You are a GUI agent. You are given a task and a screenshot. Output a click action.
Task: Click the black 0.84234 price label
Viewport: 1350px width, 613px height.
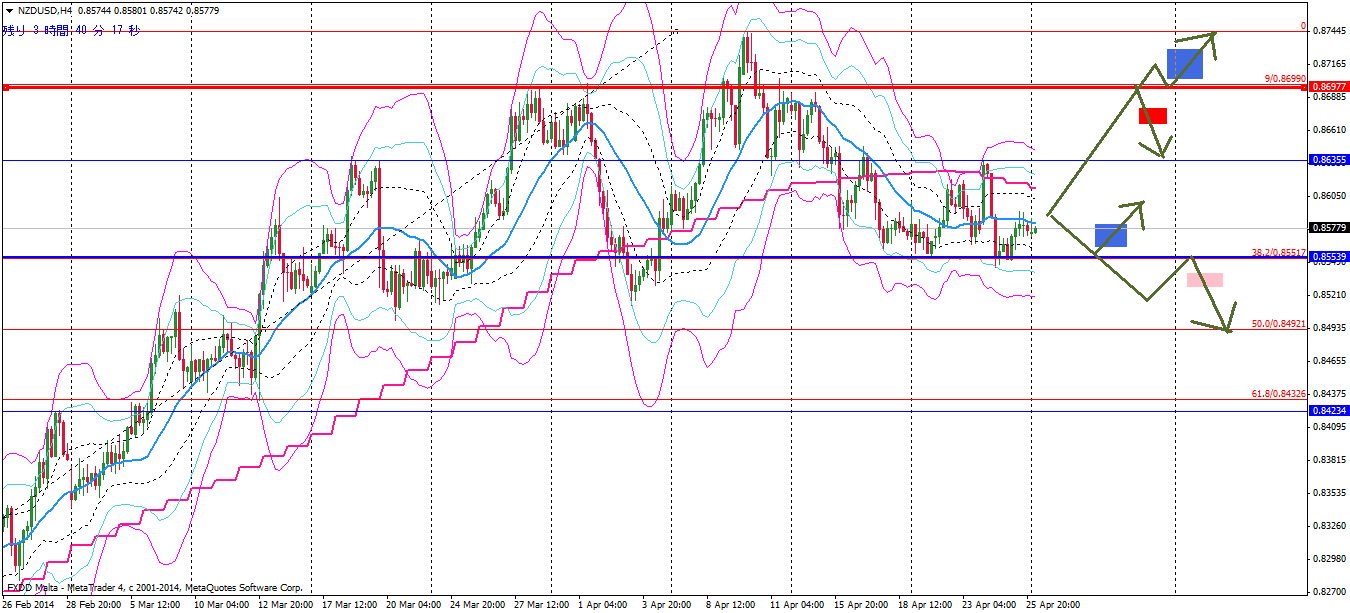(1327, 411)
